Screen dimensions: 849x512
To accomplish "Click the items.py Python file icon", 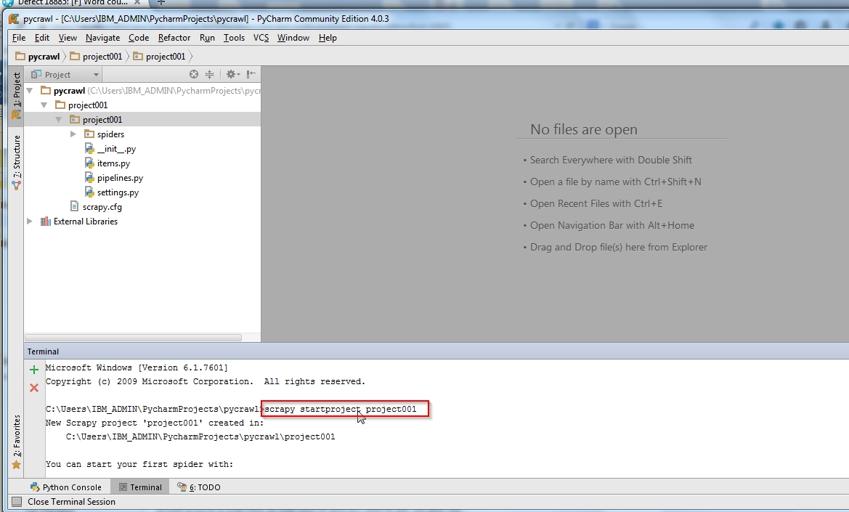I will pos(89,163).
